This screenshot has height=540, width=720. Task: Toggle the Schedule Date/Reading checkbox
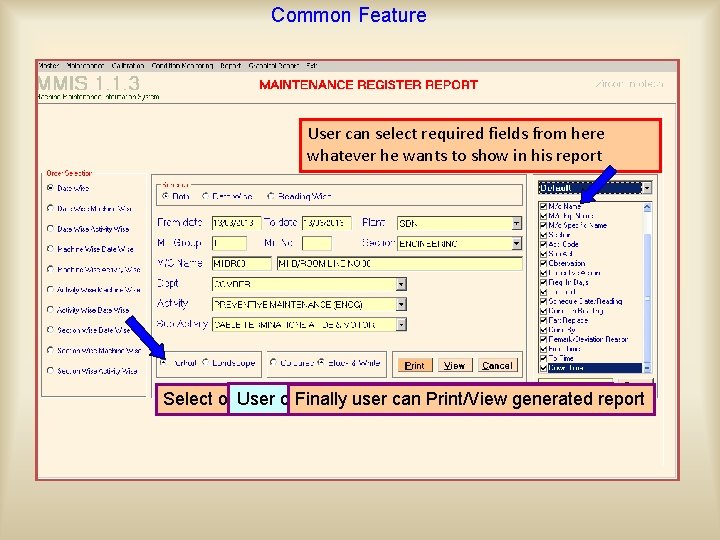544,301
